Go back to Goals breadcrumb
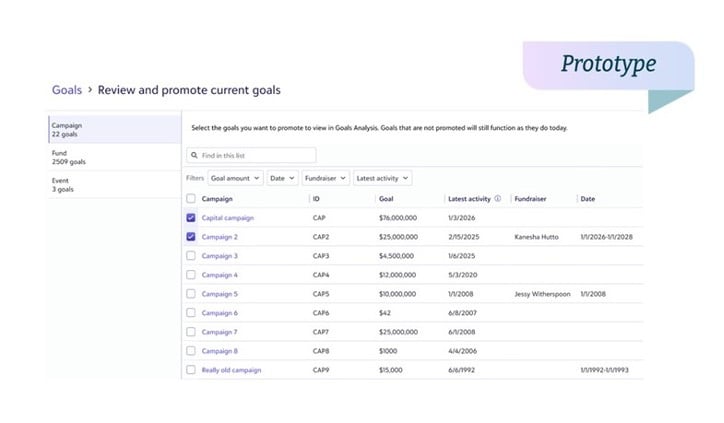Viewport: 724px width, 423px height. pyautogui.click(x=66, y=90)
